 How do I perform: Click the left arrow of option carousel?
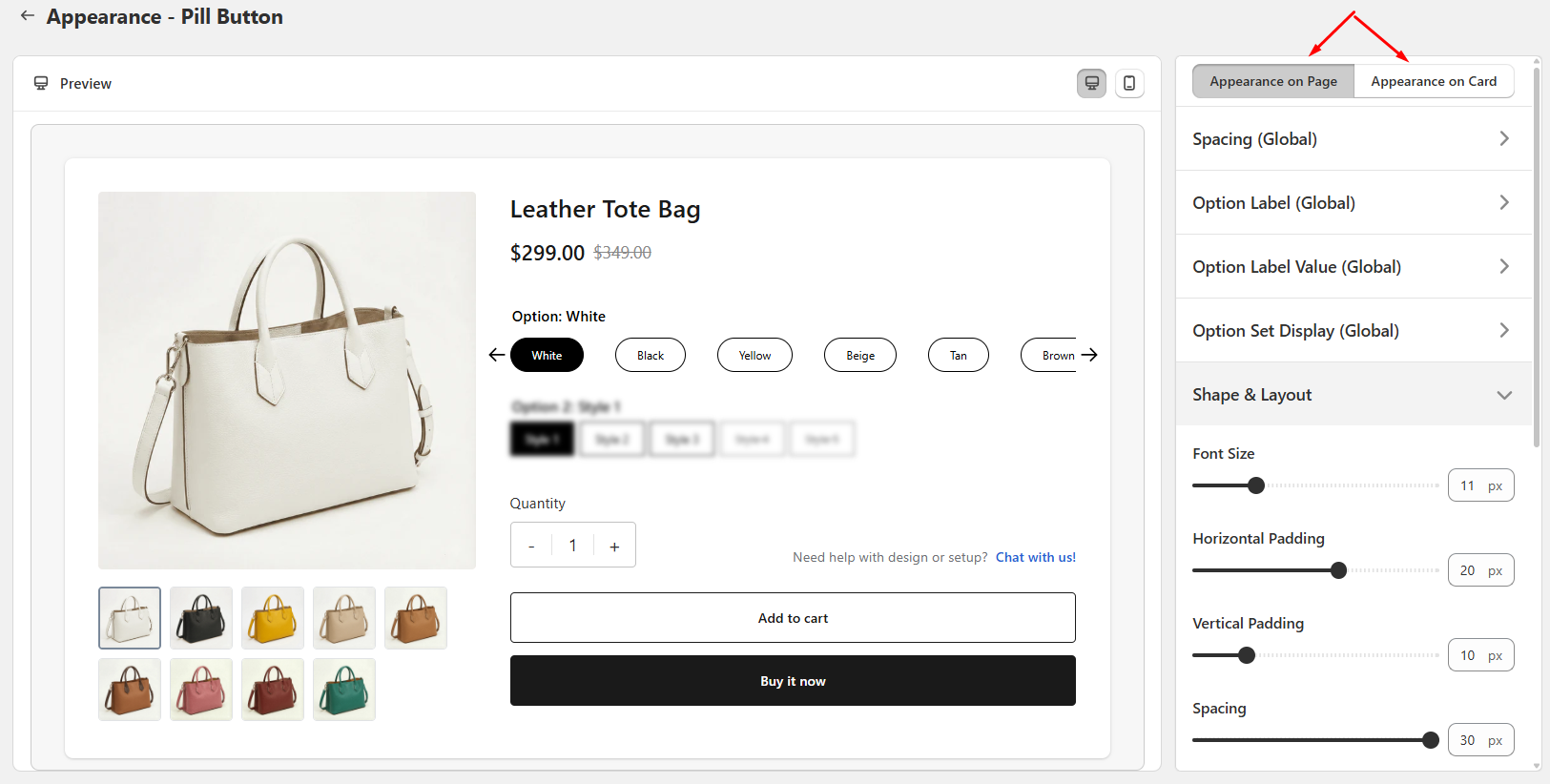coord(496,355)
